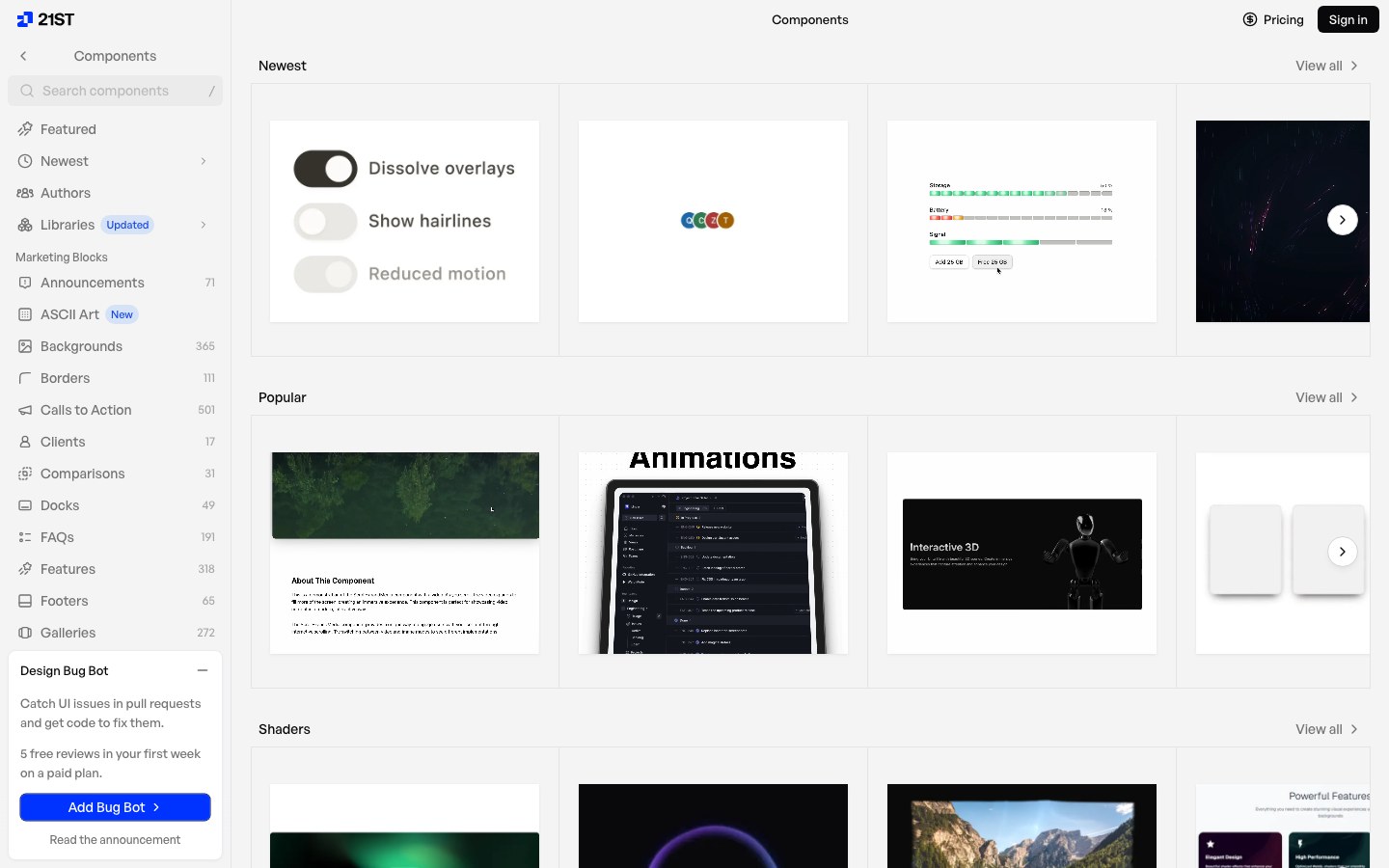This screenshot has height=868, width=1389.
Task: Advance the Popular carousel with the arrow
Action: coord(1343,552)
